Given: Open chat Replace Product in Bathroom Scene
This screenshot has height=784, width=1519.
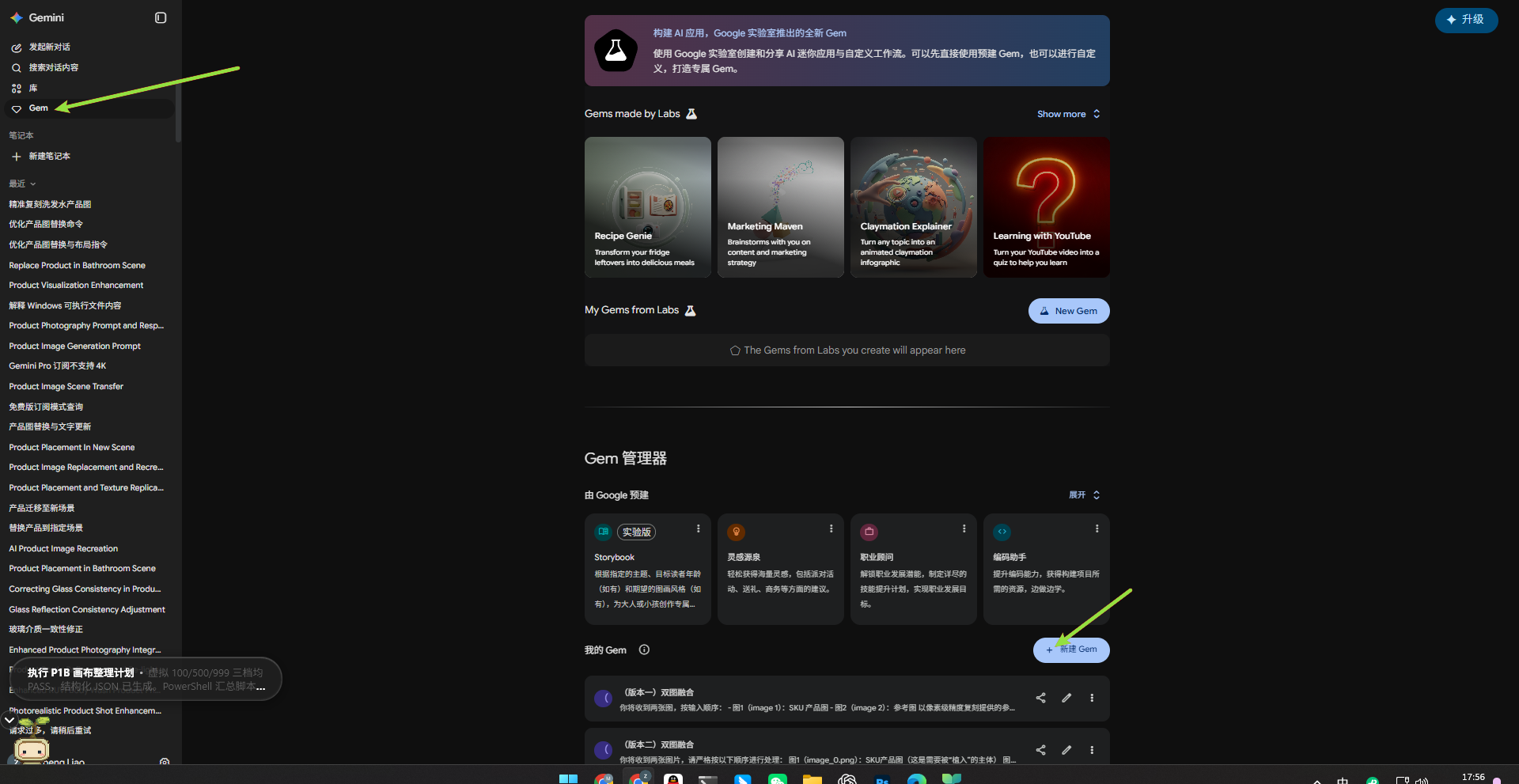Looking at the screenshot, I should (77, 265).
